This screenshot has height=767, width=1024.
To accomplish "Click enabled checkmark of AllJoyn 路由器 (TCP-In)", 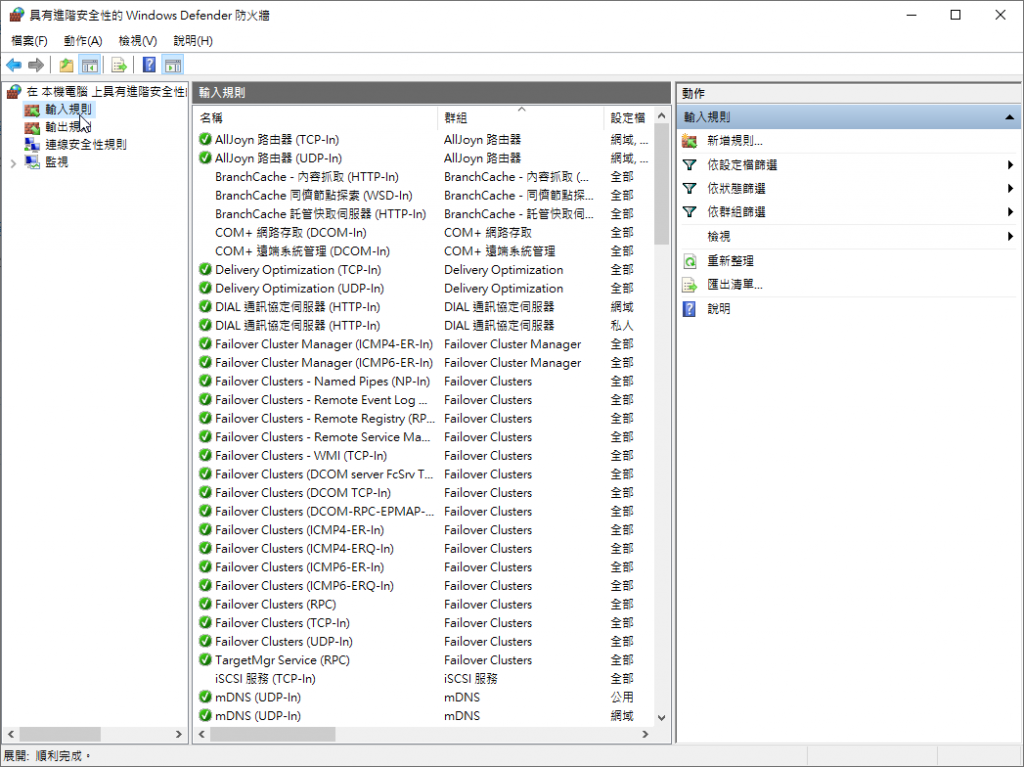I will tap(205, 139).
